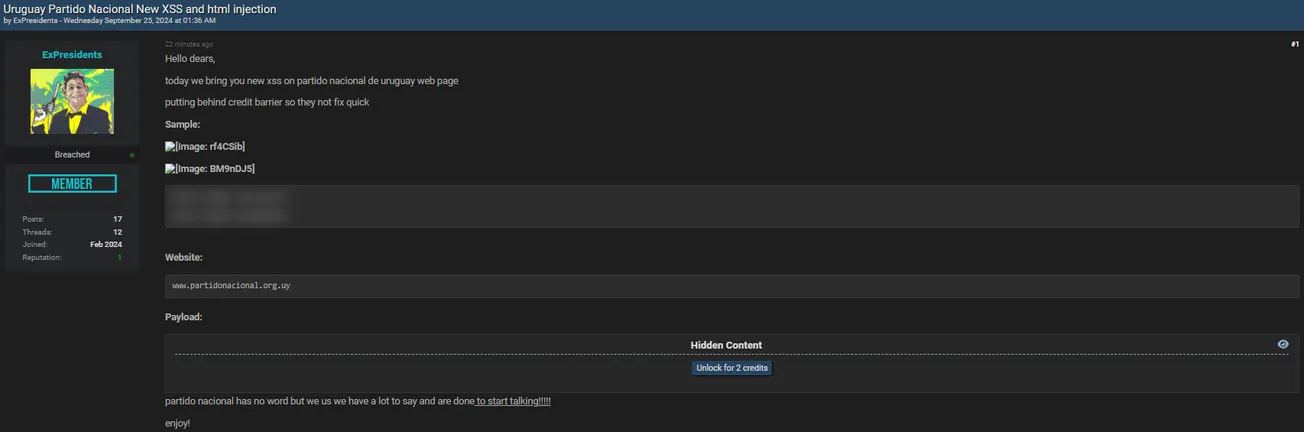
Task: Click the "22 minutes ago" timestamp
Action: click(x=189, y=44)
